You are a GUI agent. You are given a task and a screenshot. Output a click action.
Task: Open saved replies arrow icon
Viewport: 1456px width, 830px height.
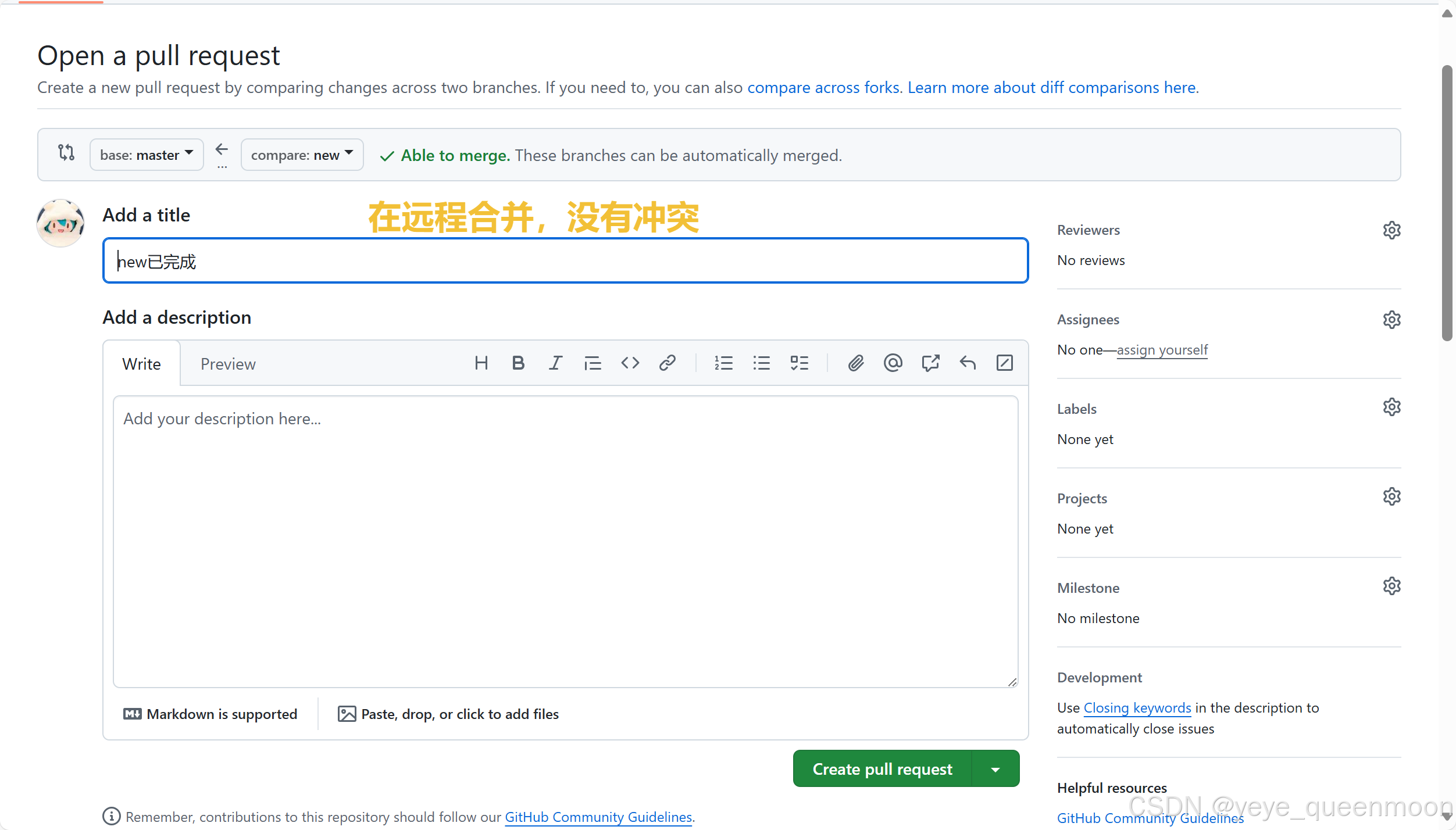[968, 363]
